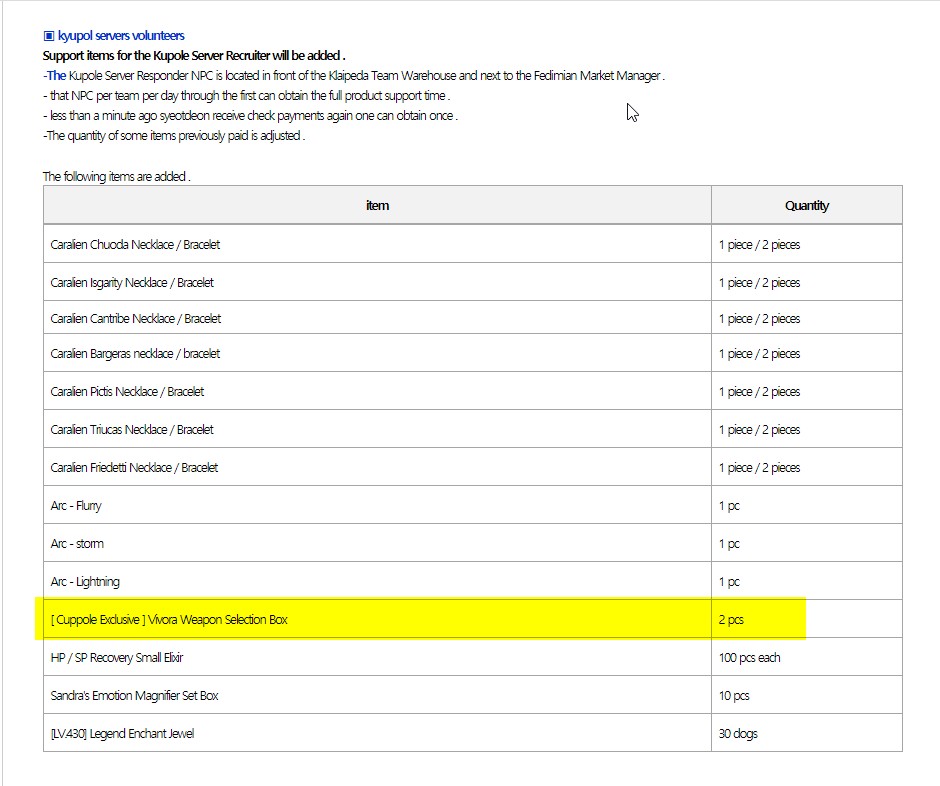Click the 'item' column header
940x786 pixels.
(377, 205)
